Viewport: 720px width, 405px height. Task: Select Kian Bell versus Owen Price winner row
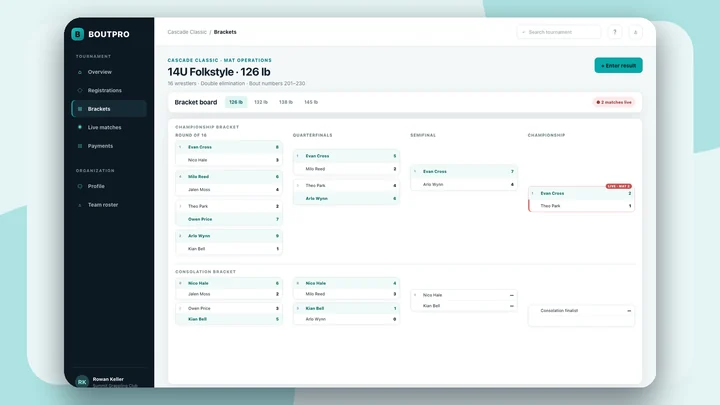pyautogui.click(x=229, y=319)
